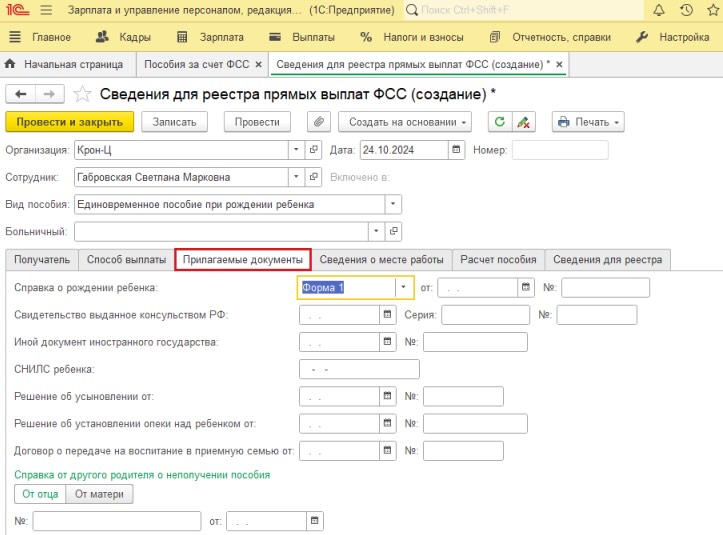Click the home icon of Начальная страница
723x535 pixels.
click(x=10, y=64)
